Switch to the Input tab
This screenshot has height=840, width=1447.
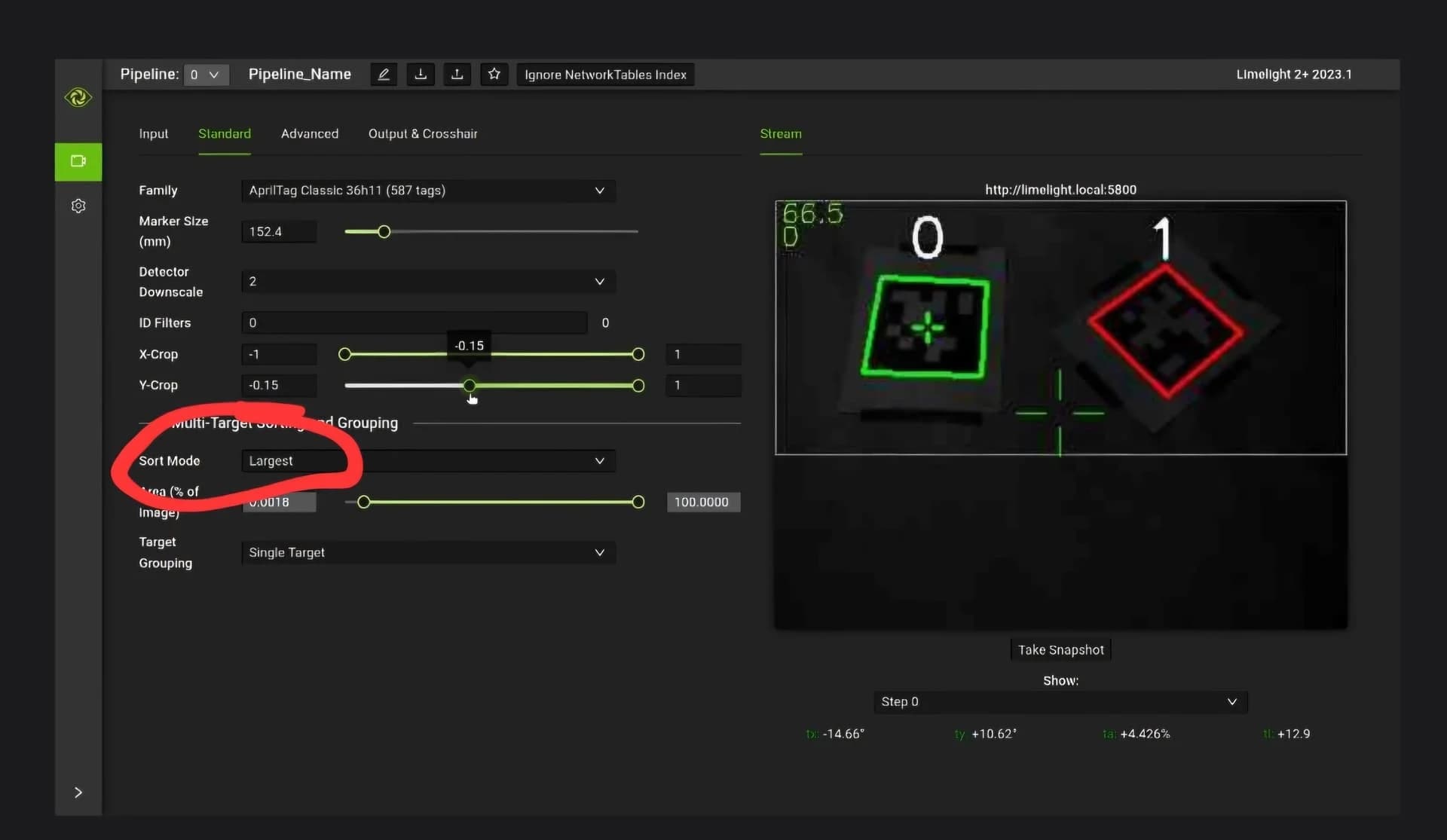click(154, 133)
